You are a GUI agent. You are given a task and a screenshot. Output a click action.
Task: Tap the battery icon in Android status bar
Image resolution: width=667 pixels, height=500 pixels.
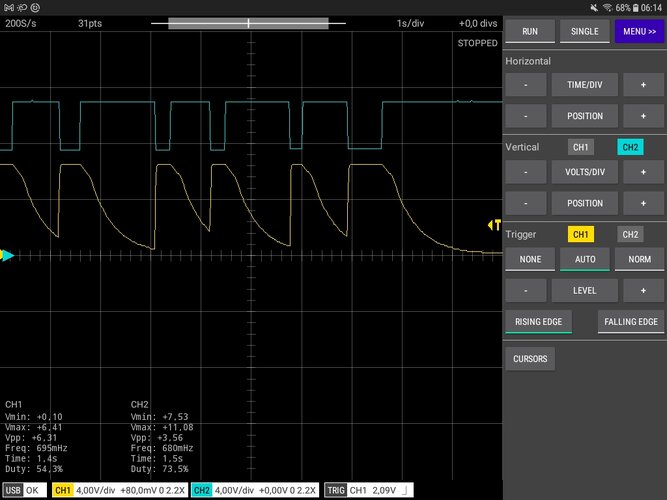point(636,8)
